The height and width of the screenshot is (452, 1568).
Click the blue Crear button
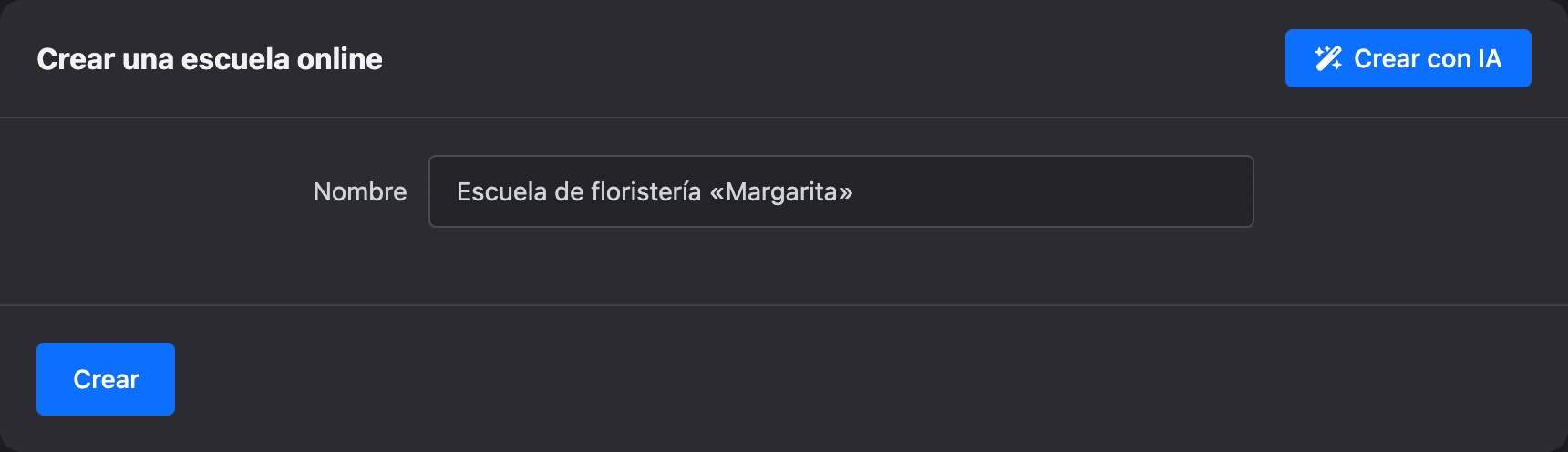106,379
